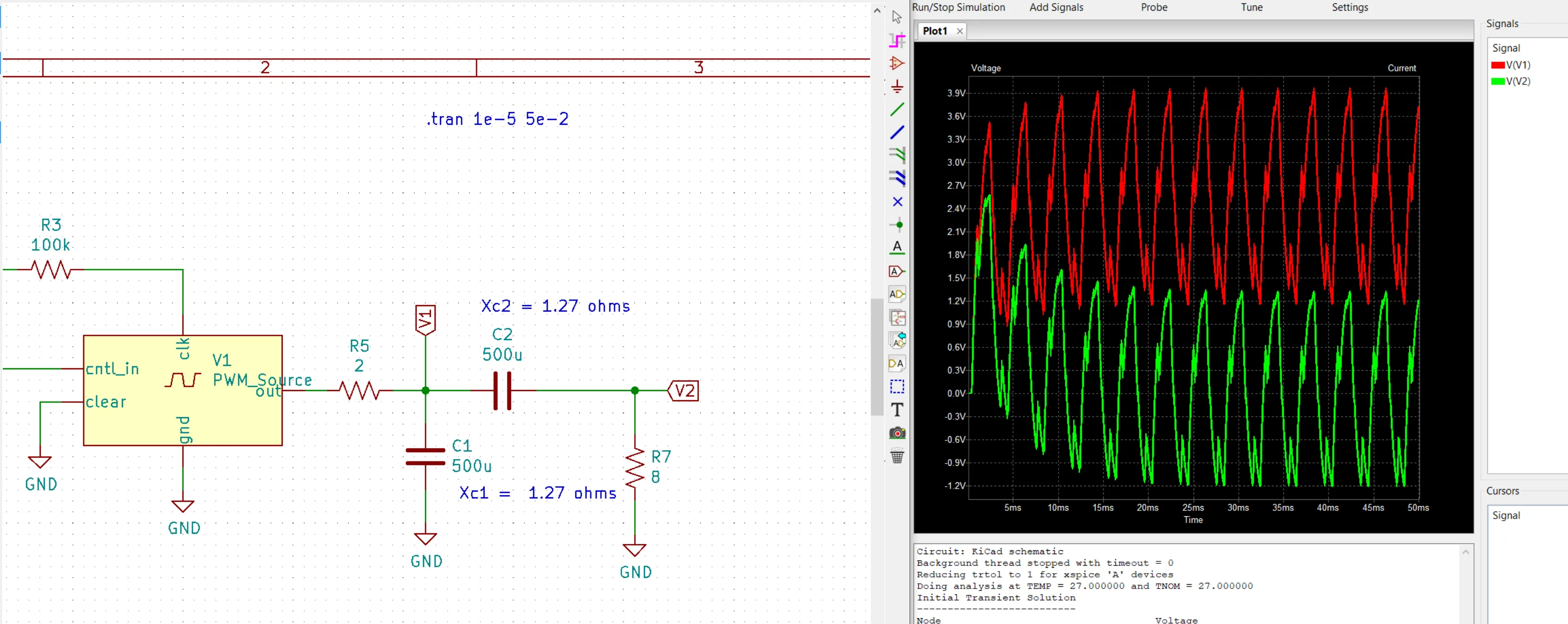Click Tune in the simulator toolbar
1568x624 pixels.
1251,7
